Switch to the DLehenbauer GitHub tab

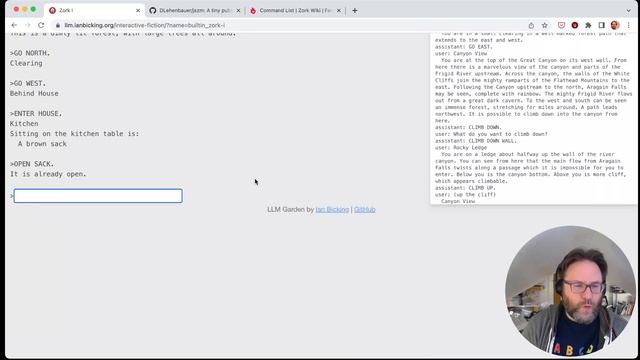[x=195, y=11]
